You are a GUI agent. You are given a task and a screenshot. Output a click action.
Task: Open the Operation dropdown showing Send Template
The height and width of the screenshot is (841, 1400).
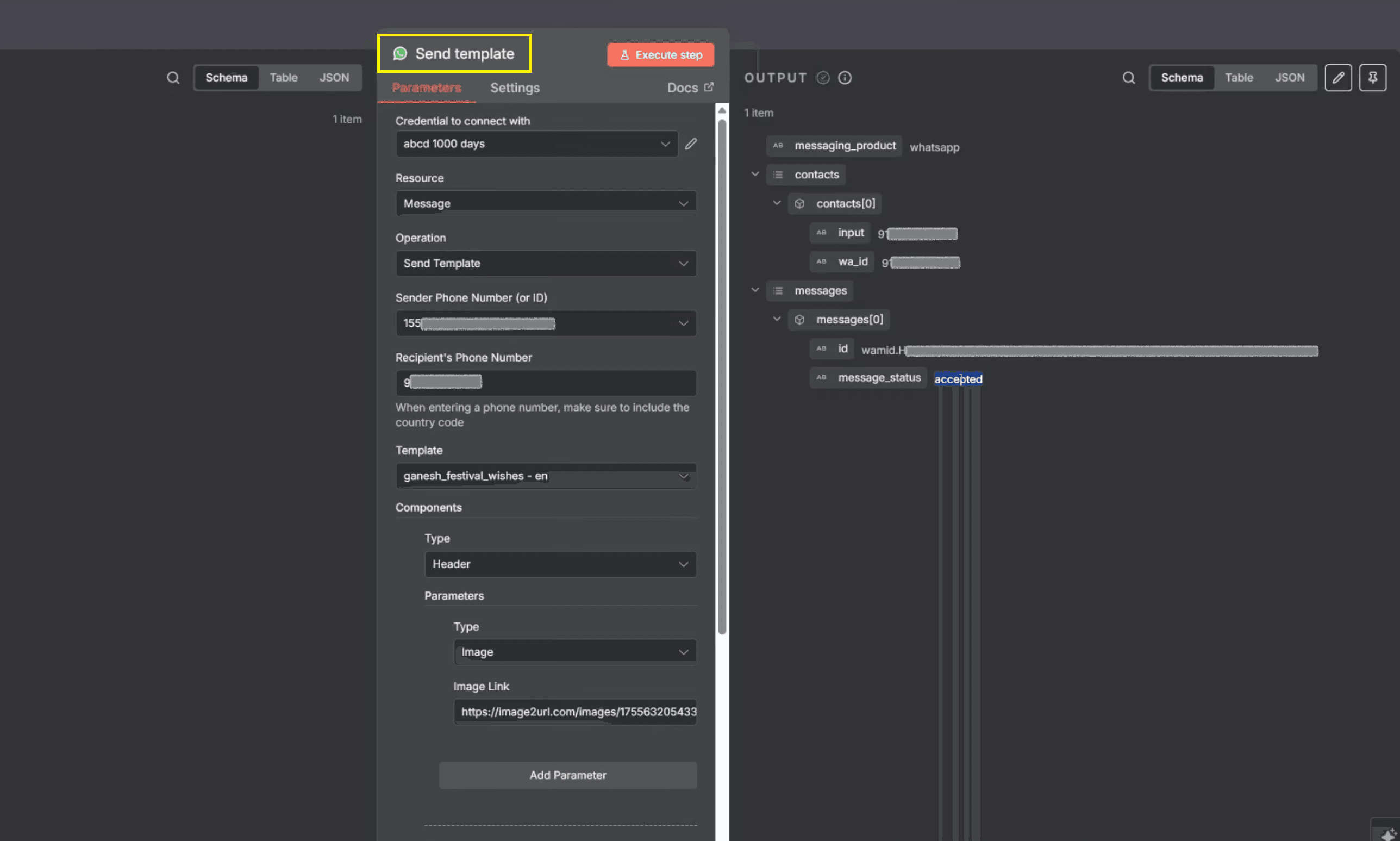(x=546, y=264)
